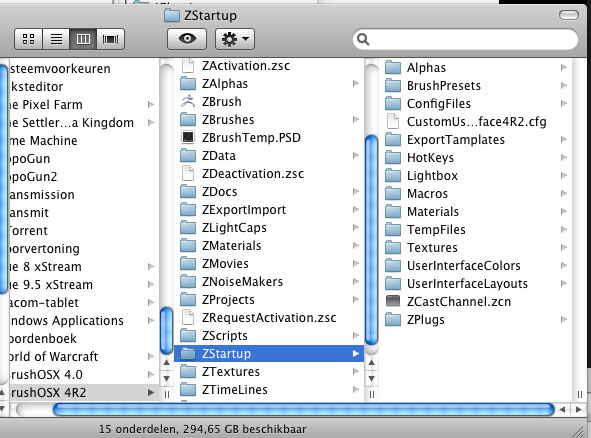This screenshot has width=591, height=438.
Task: Click the window resize grip corner
Action: [x=578, y=432]
